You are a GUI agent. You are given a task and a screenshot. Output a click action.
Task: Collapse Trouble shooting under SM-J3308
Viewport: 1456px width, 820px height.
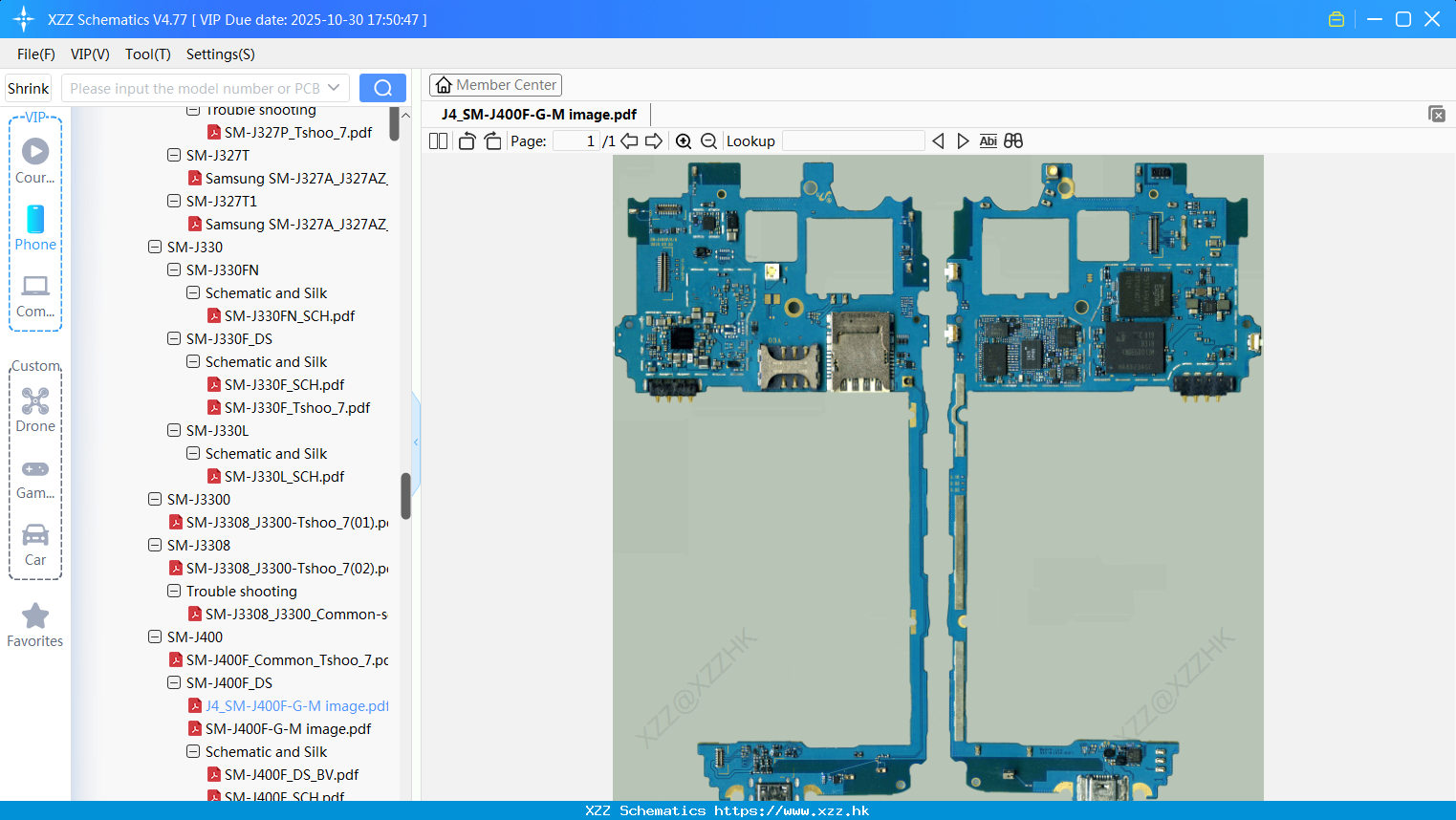(174, 591)
